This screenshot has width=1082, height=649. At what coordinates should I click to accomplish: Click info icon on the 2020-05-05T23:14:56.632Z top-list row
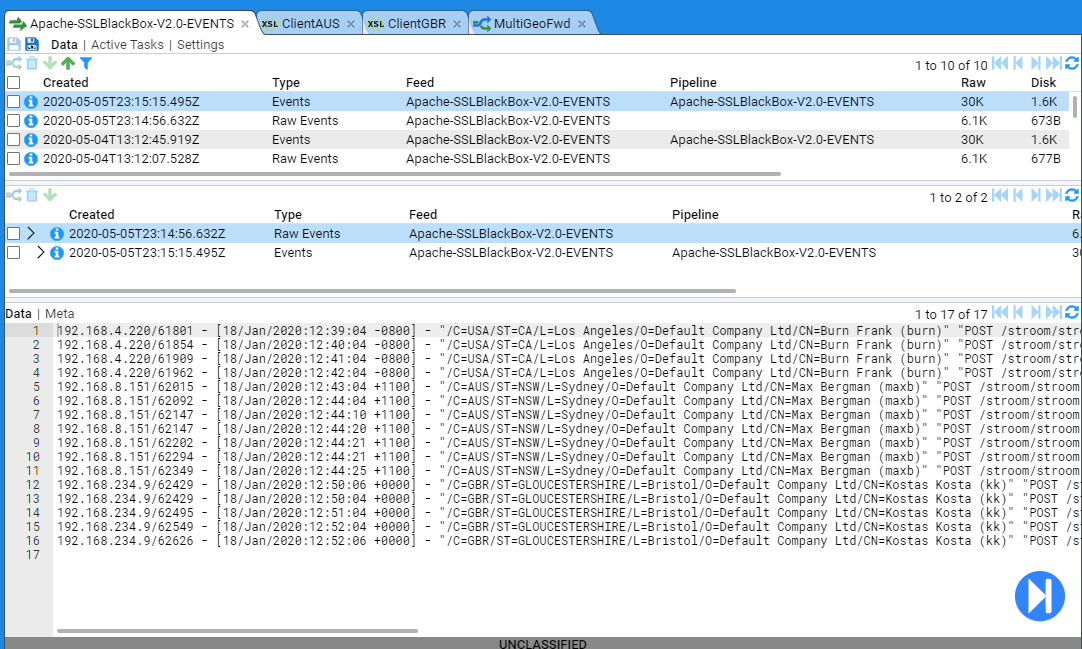point(31,121)
